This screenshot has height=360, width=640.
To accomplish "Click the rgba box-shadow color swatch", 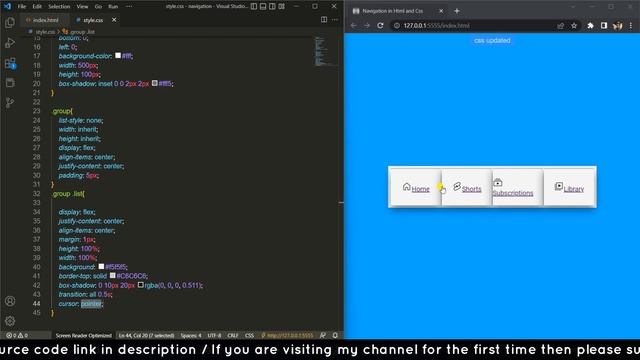I will click(140, 285).
